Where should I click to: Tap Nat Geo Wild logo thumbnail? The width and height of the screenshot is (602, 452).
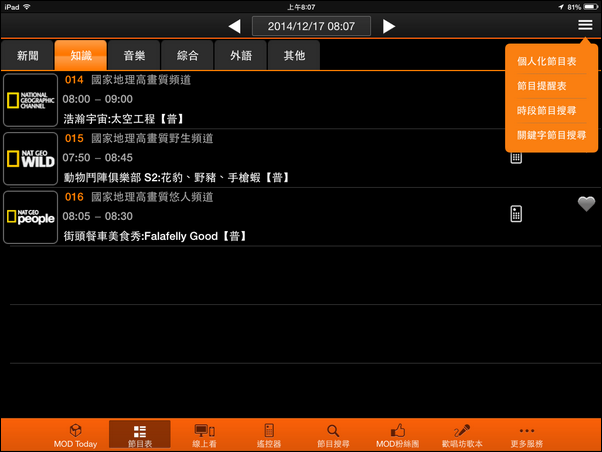coord(30,159)
